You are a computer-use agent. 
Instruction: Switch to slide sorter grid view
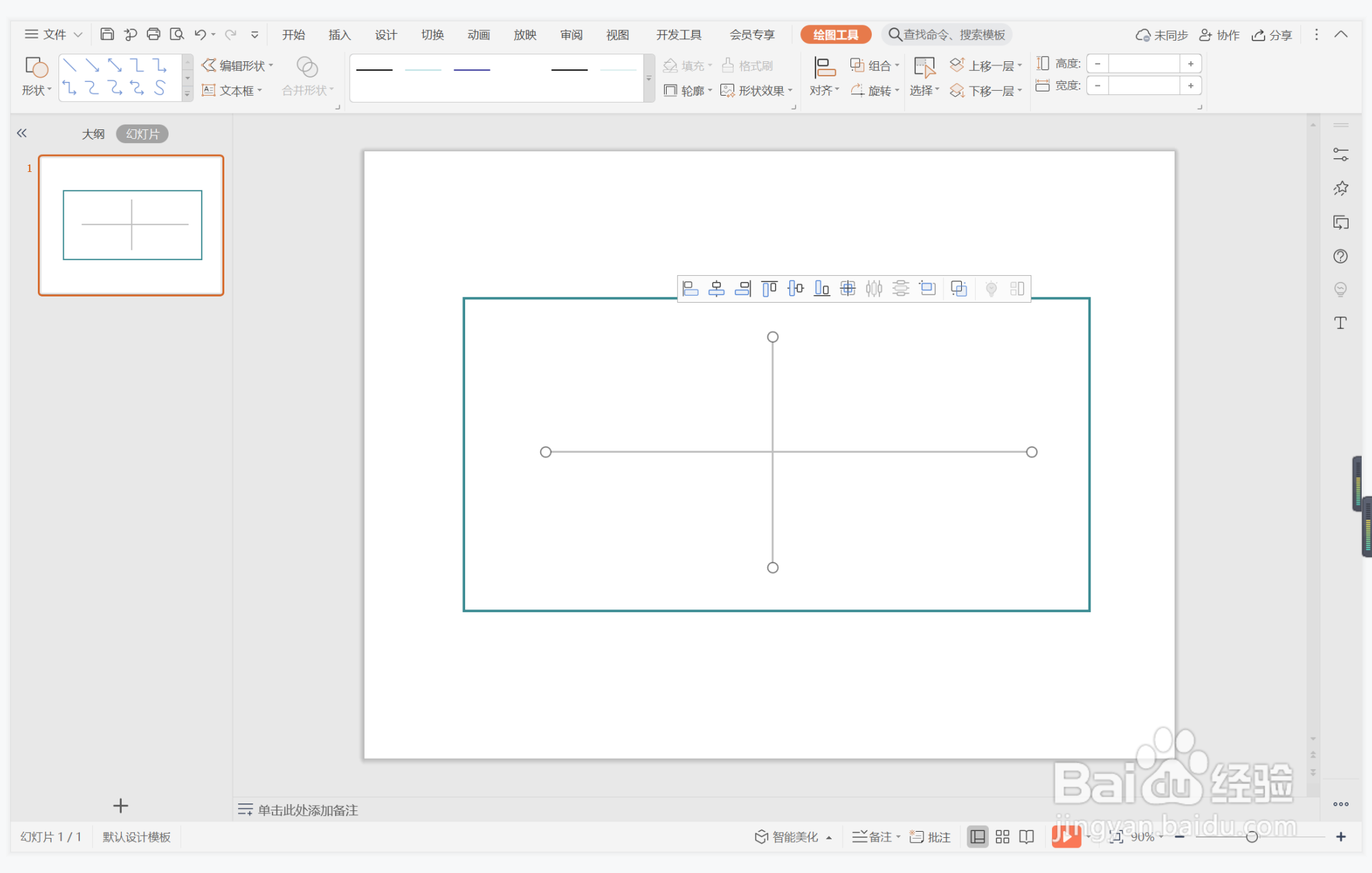(x=1003, y=837)
